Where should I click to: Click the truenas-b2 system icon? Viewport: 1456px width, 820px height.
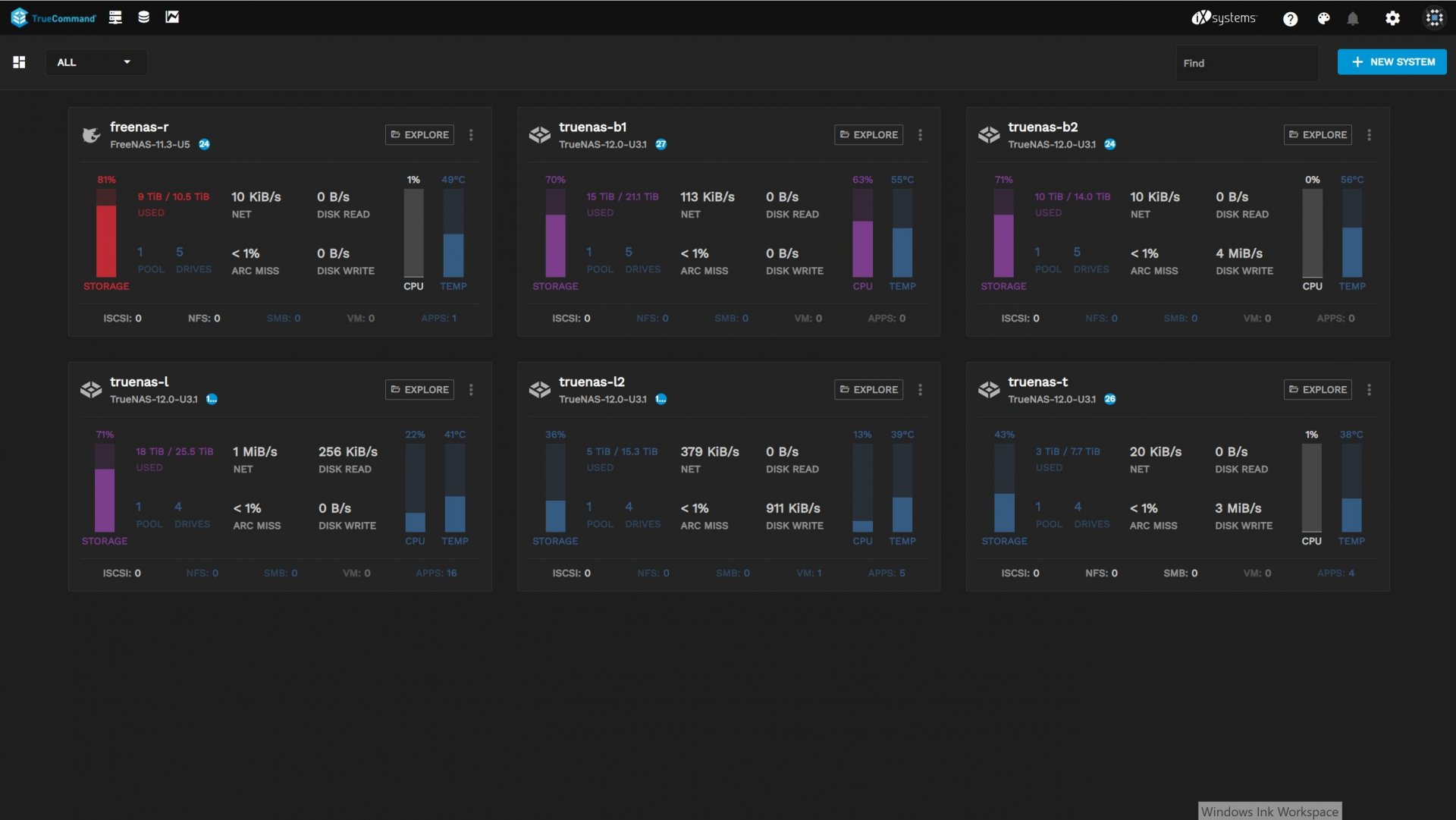click(x=989, y=135)
